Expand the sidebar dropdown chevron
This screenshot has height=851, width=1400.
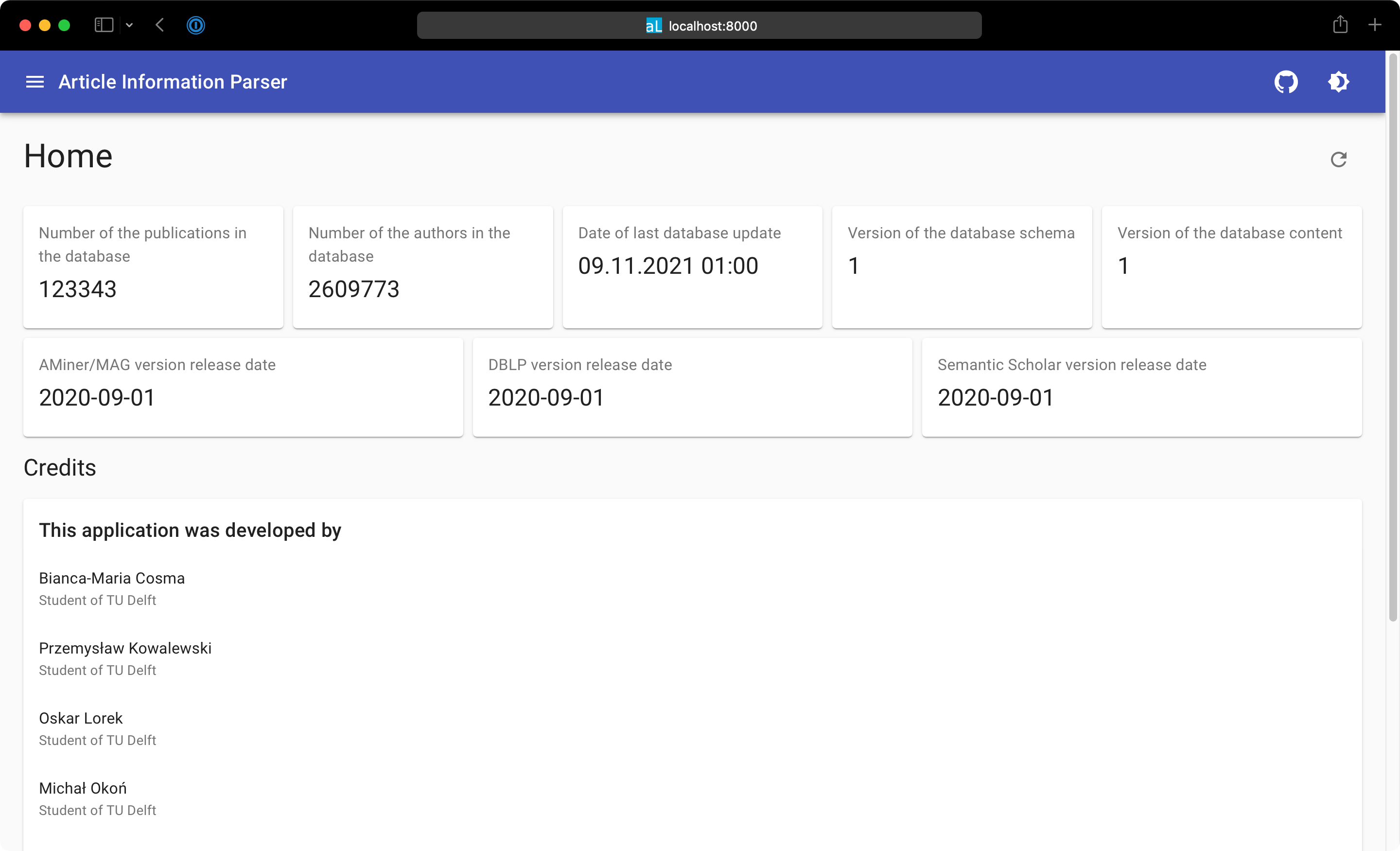click(x=129, y=25)
